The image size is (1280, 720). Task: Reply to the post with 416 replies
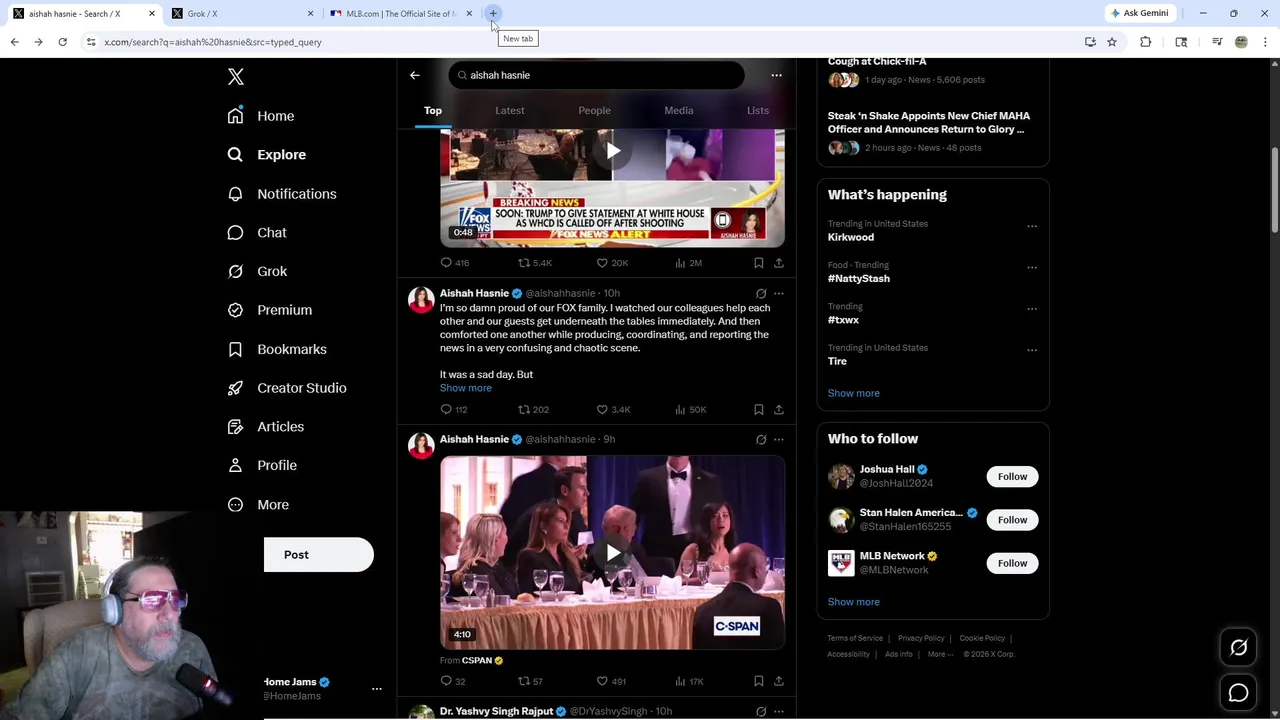[455, 263]
